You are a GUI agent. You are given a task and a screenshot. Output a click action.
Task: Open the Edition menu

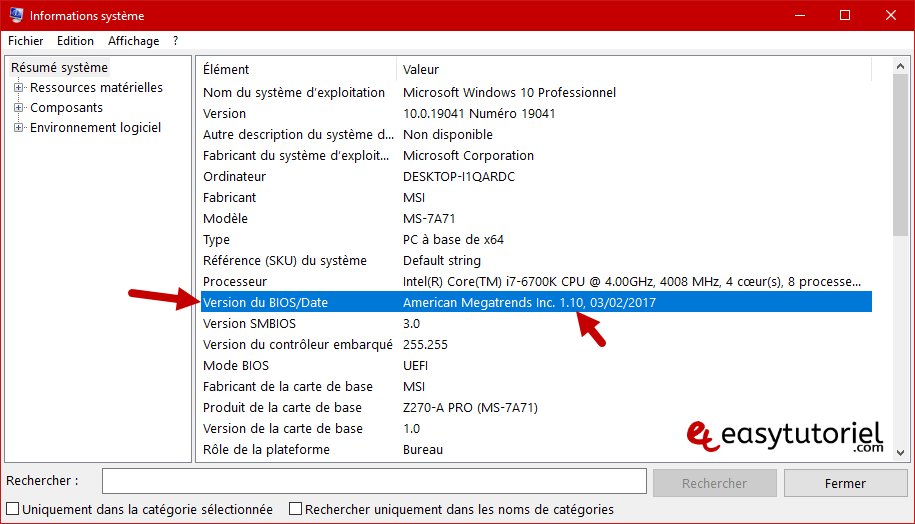coord(75,41)
